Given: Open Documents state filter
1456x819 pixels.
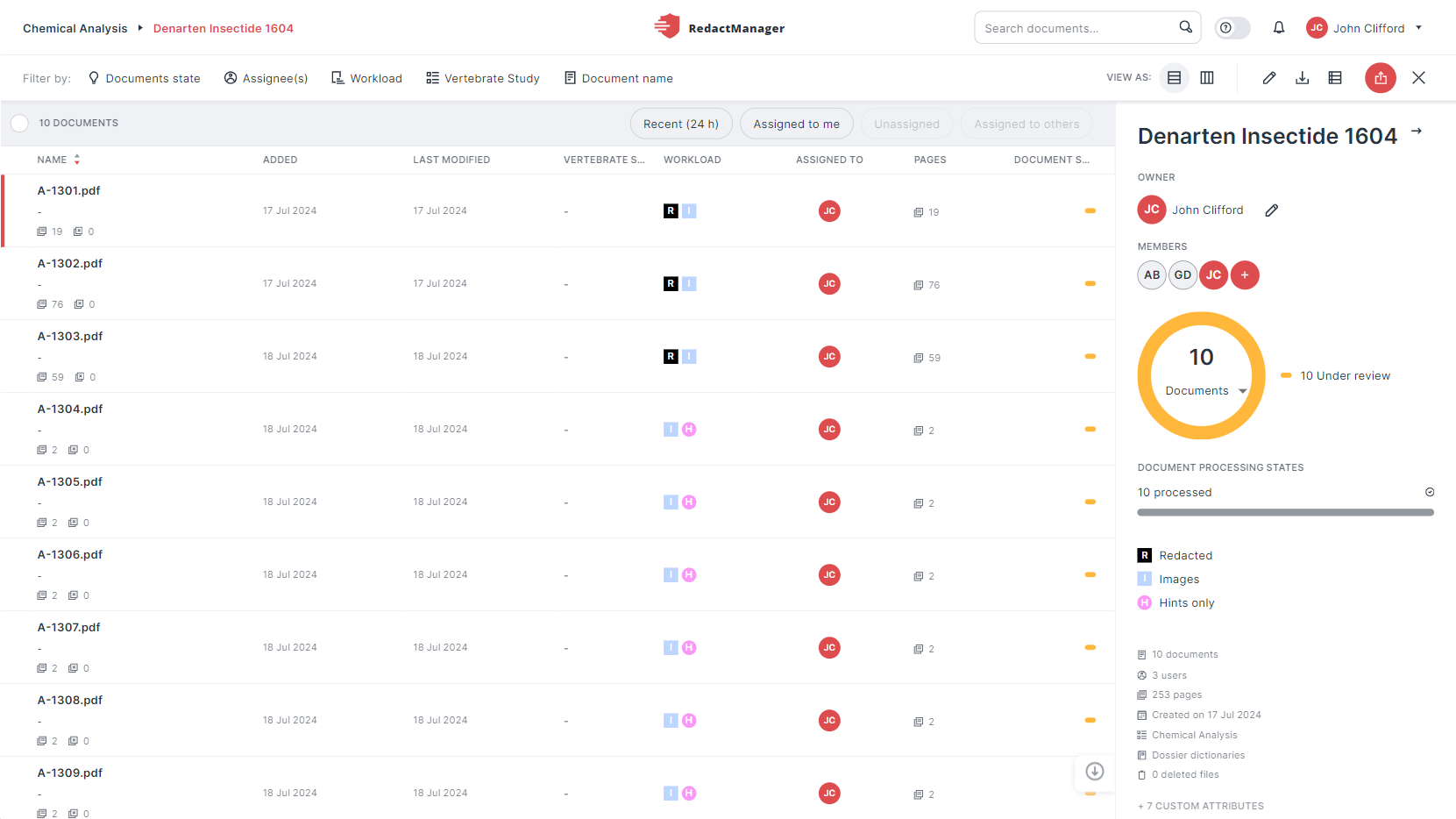Looking at the screenshot, I should (145, 78).
